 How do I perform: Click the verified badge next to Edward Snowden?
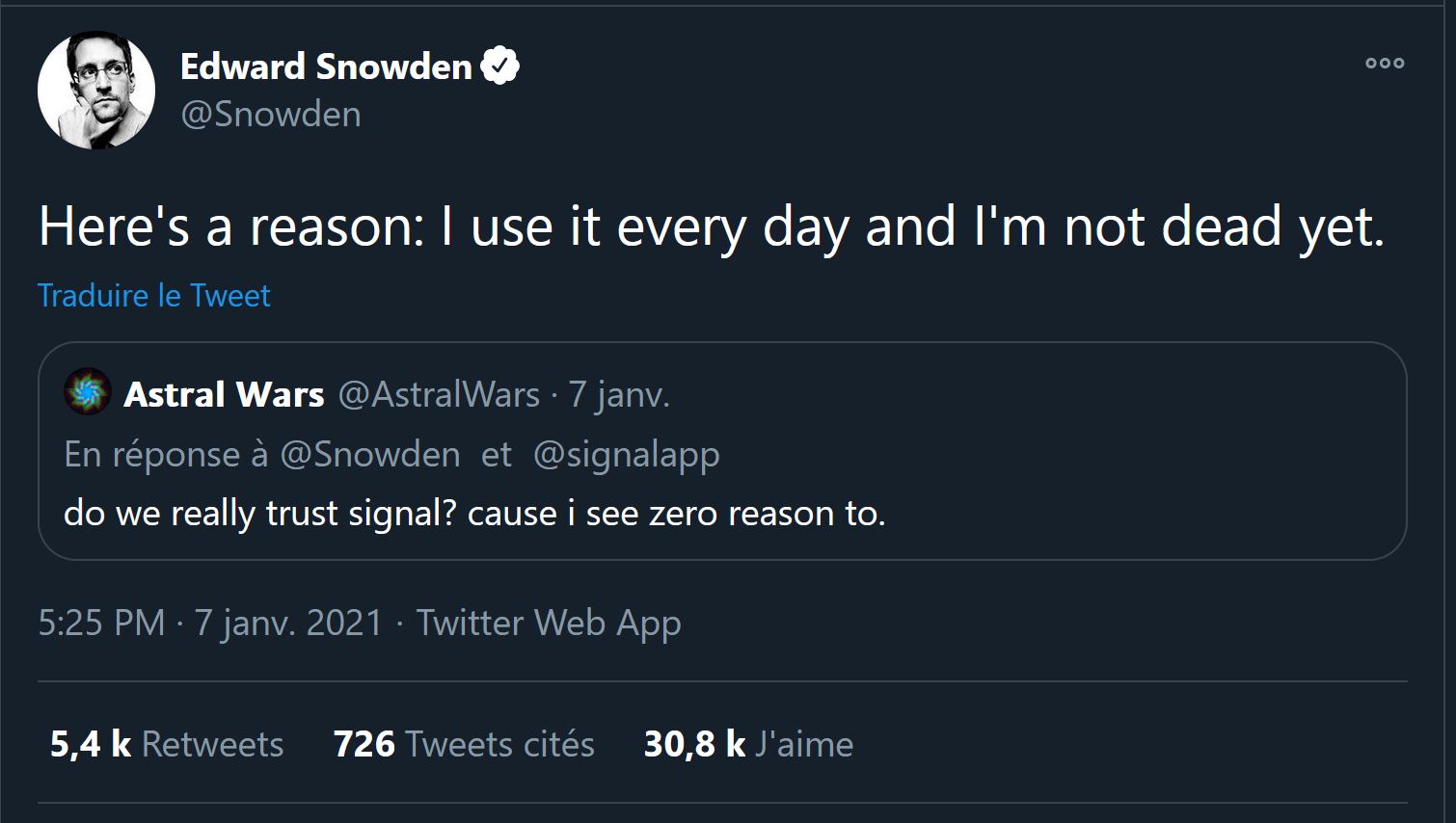[x=500, y=66]
